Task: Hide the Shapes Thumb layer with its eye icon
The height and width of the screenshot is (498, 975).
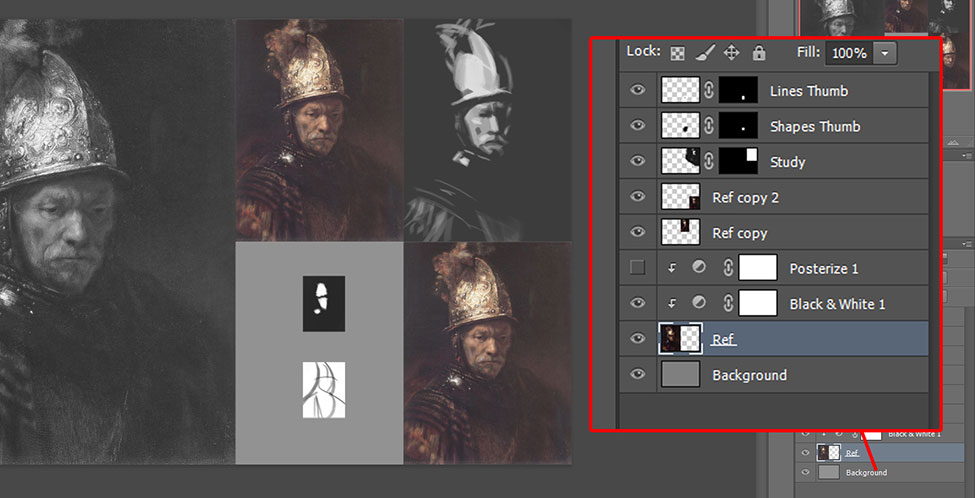Action: pos(637,126)
